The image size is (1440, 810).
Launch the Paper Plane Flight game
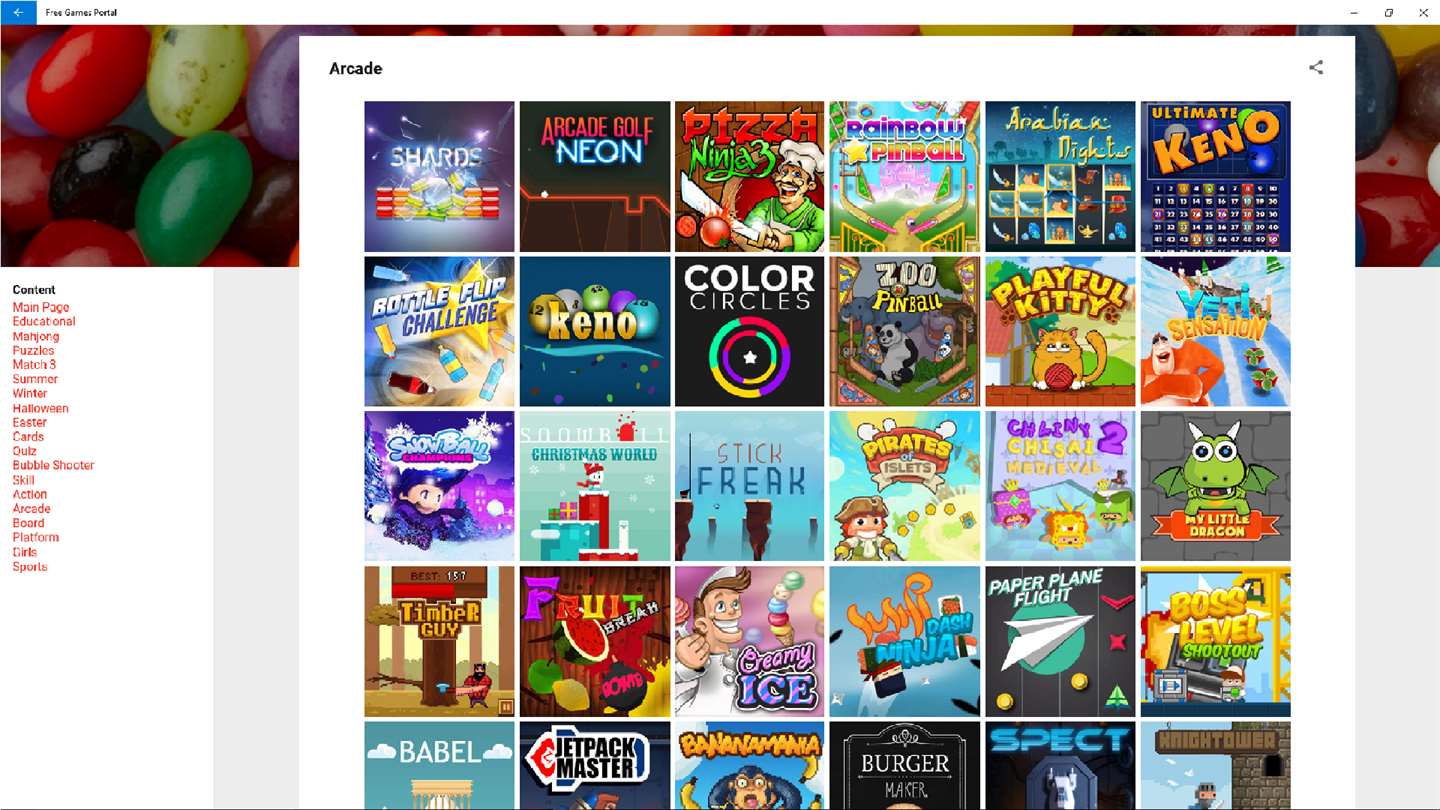coord(1060,641)
